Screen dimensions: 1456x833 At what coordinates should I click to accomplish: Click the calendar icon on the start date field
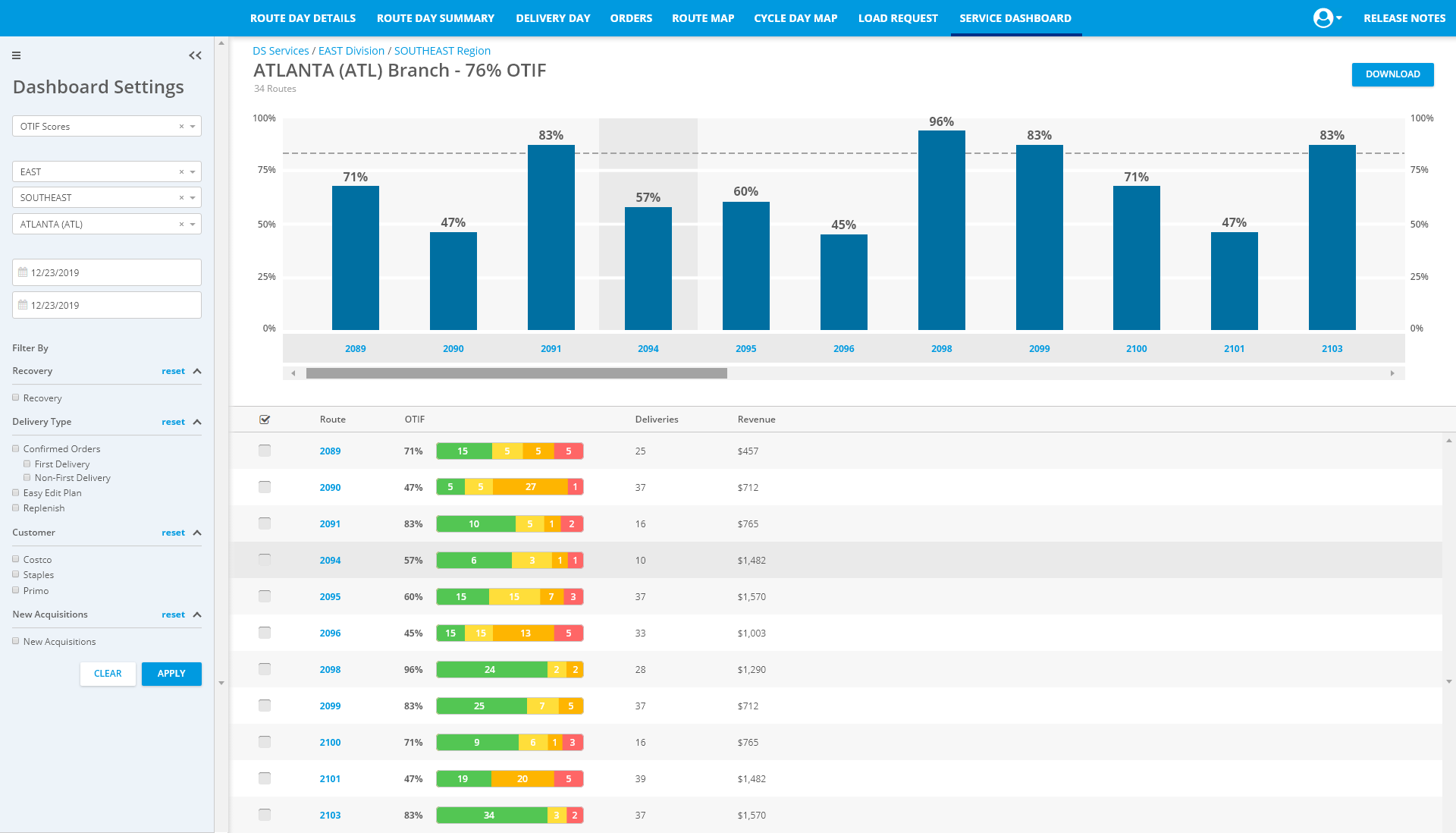click(x=24, y=272)
